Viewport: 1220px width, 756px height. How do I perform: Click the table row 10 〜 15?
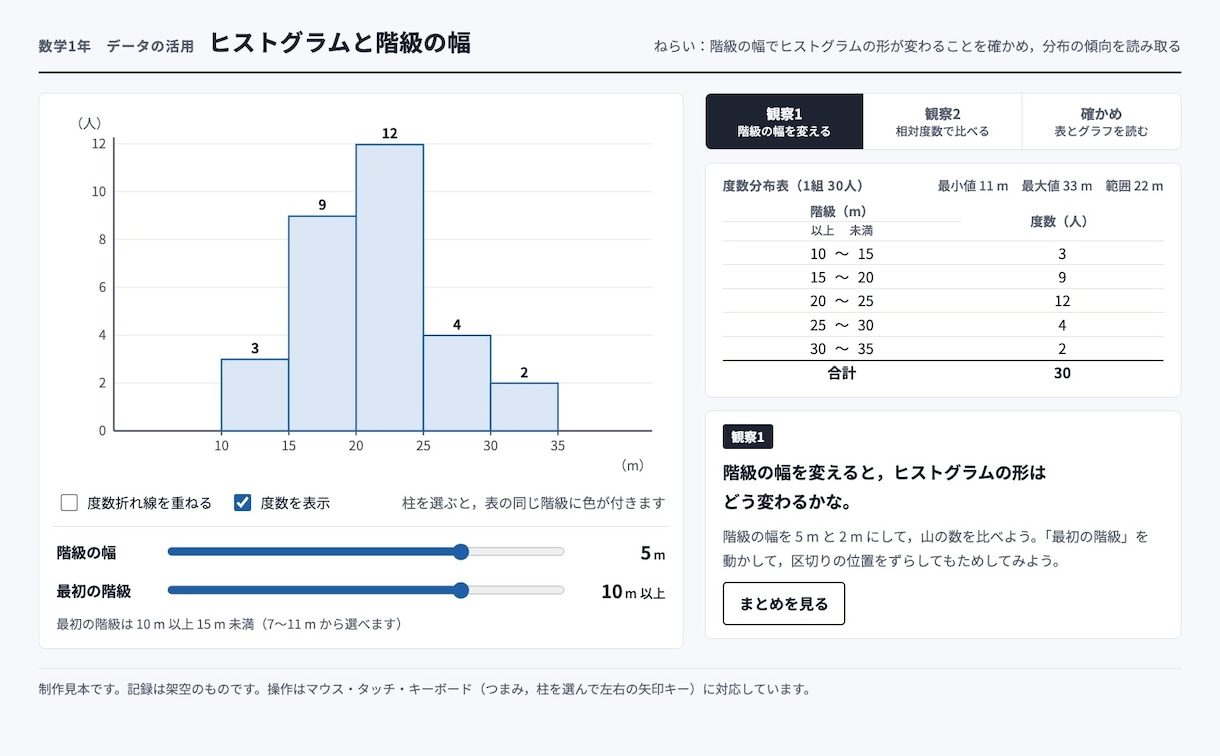tap(943, 253)
